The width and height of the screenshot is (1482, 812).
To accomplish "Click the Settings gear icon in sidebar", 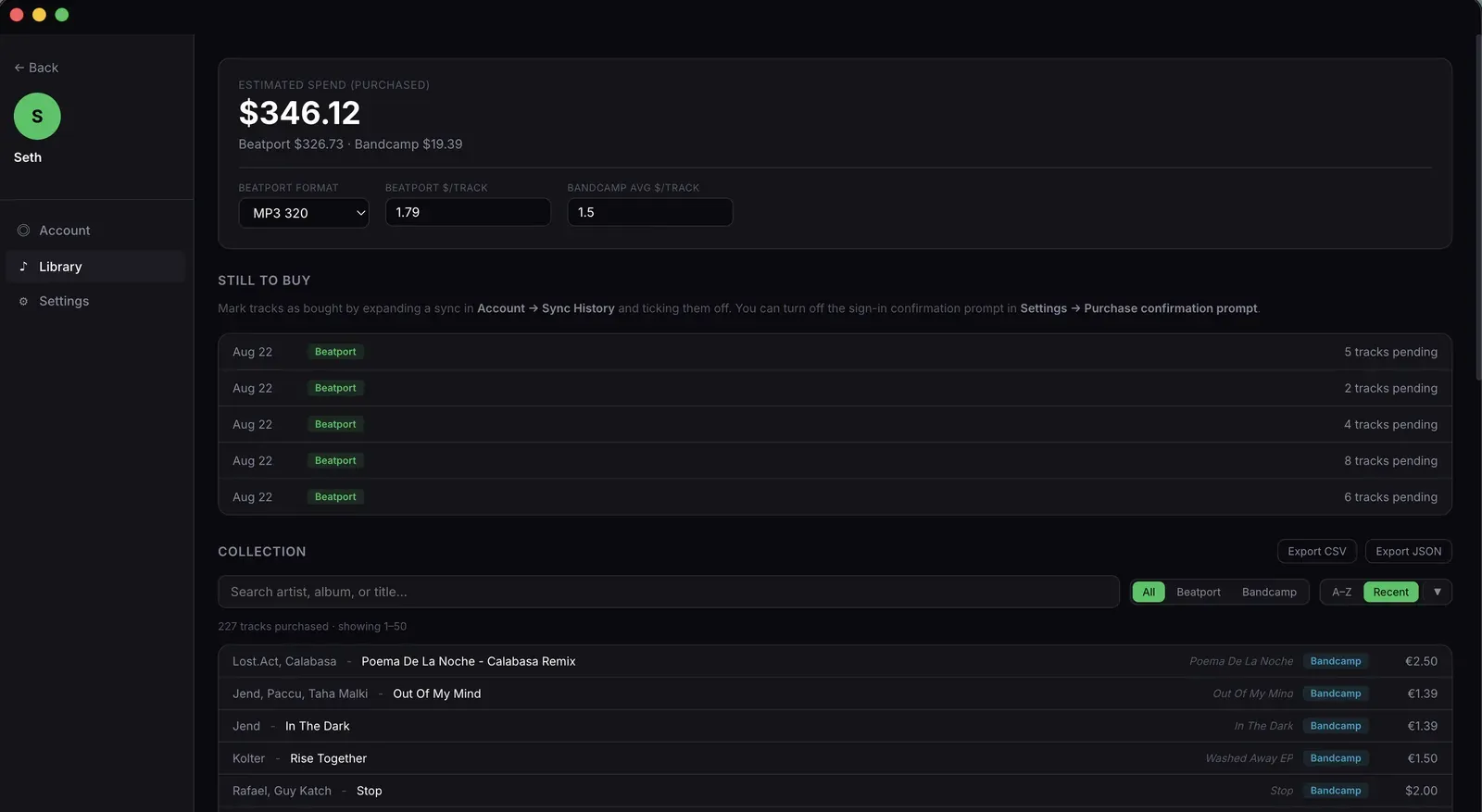I will click(23, 302).
